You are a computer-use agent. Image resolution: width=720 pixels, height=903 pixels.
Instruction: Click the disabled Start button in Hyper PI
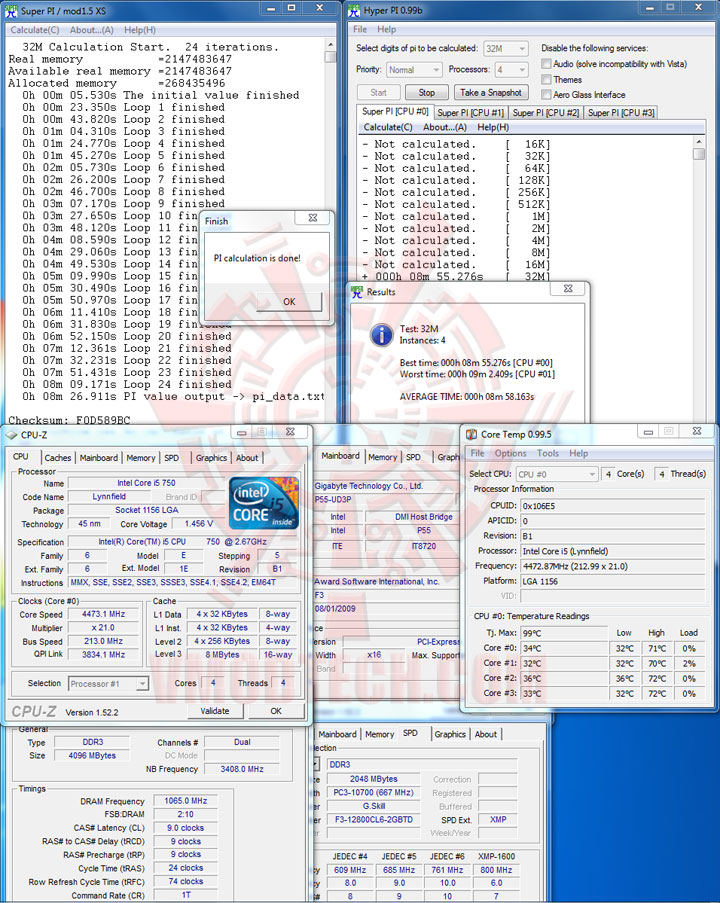coord(378,92)
